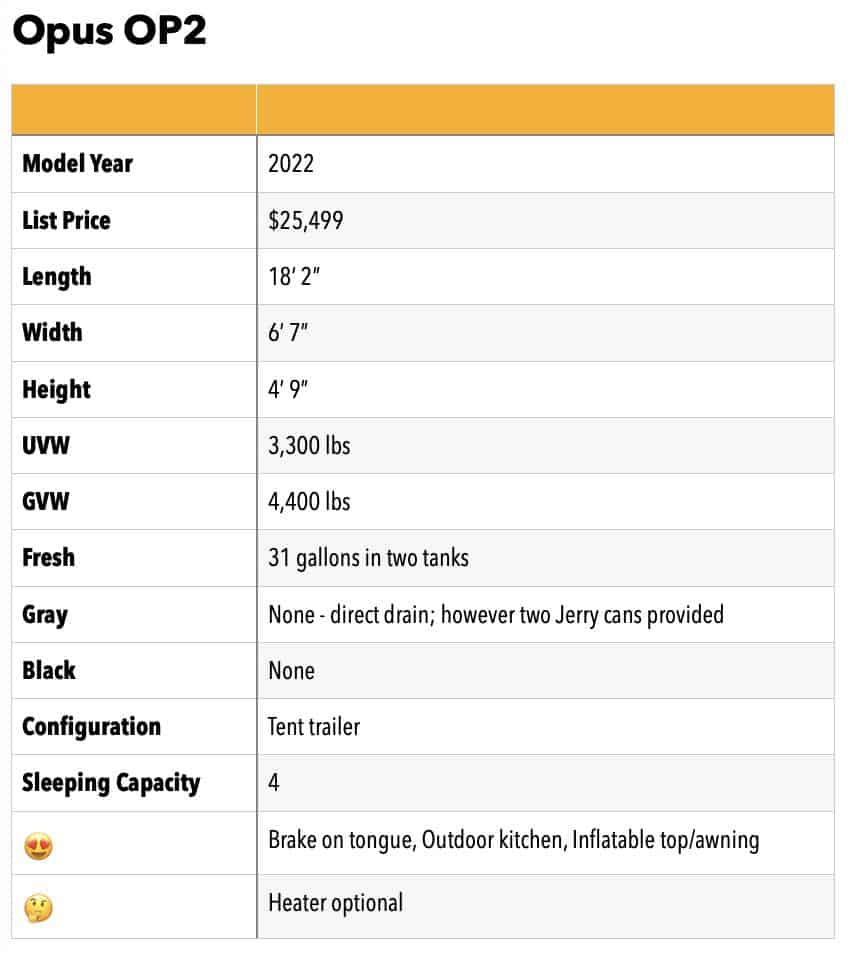
Task: Click the Height value 4' 9"
Action: click(x=288, y=389)
